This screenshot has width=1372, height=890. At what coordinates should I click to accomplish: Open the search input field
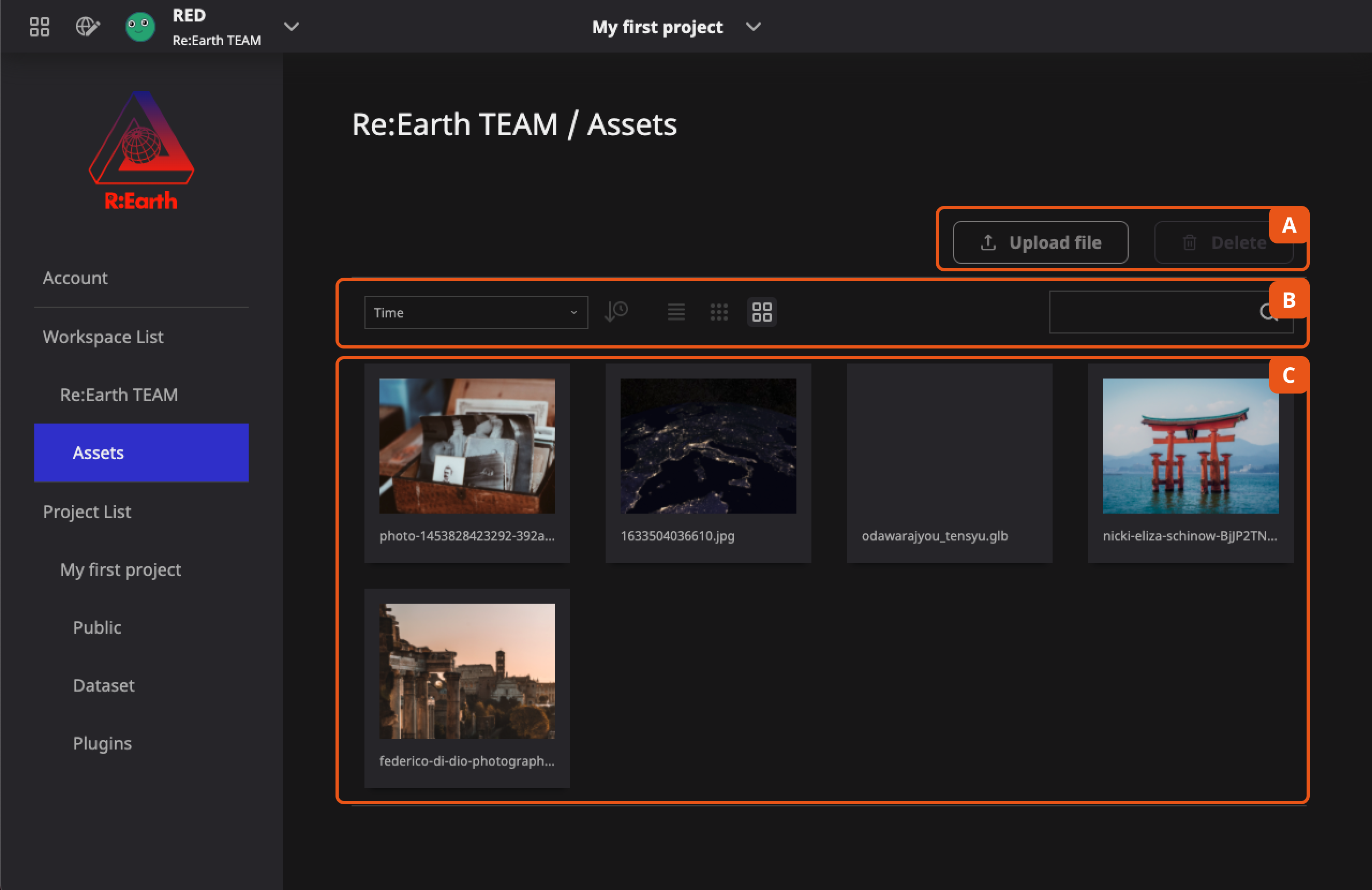(x=1160, y=312)
